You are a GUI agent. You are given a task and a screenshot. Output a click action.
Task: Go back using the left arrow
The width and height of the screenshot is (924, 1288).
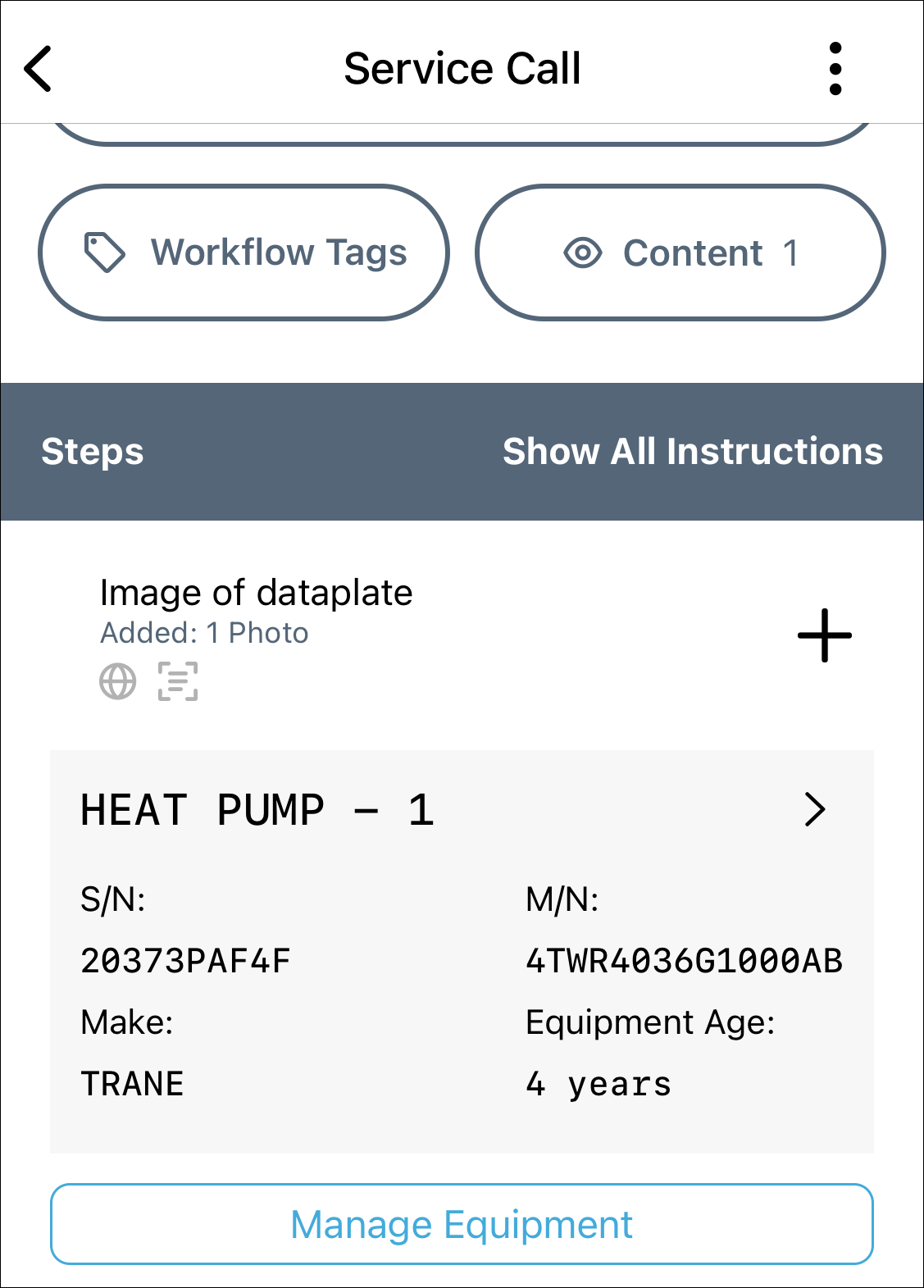coord(39,68)
